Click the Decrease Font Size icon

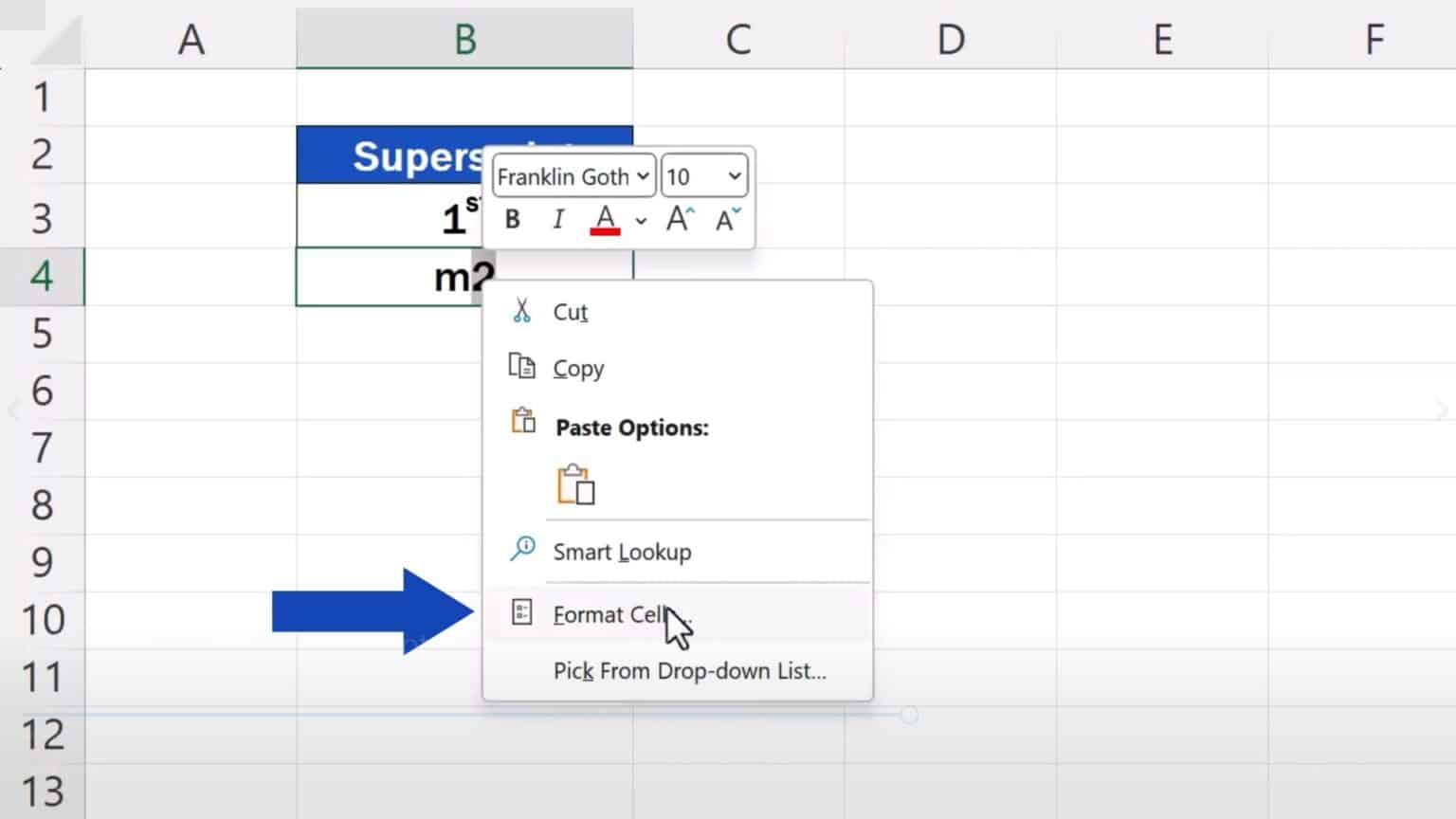(x=725, y=220)
